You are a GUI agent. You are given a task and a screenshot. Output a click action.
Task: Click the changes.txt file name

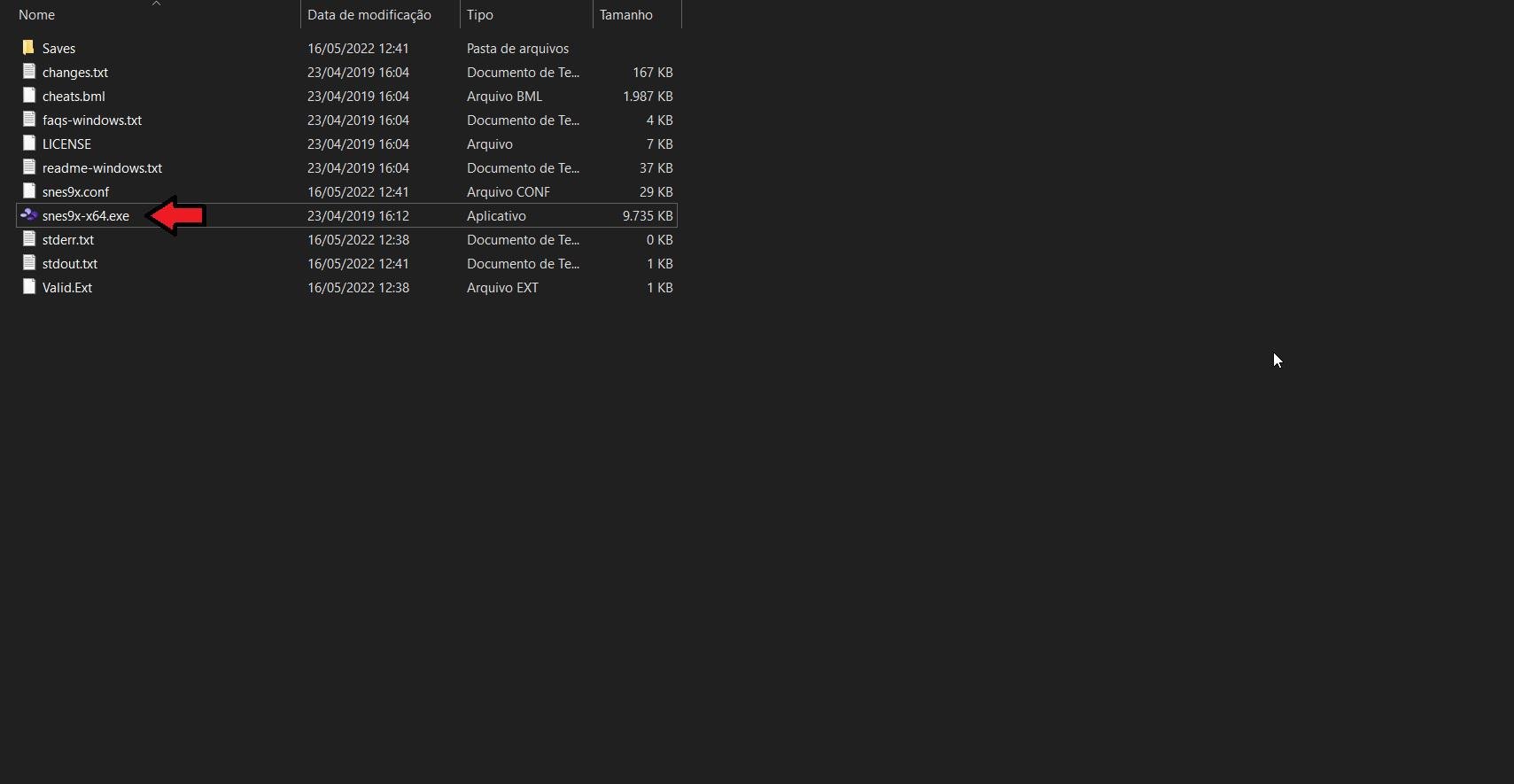tap(75, 73)
